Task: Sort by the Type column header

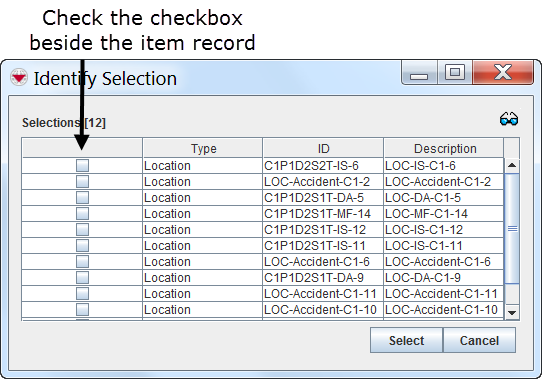Action: [203, 148]
